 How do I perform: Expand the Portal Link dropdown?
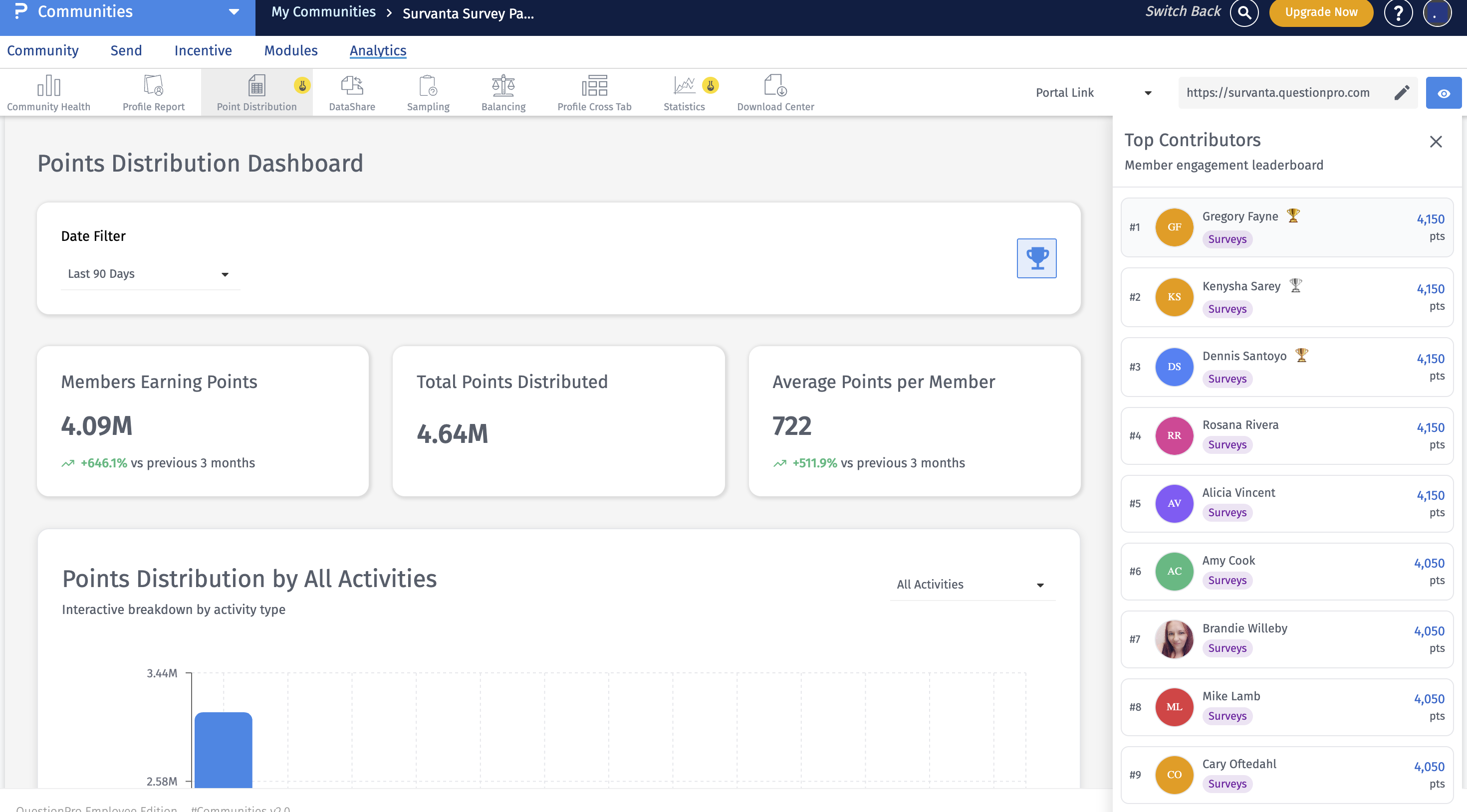pos(1093,93)
